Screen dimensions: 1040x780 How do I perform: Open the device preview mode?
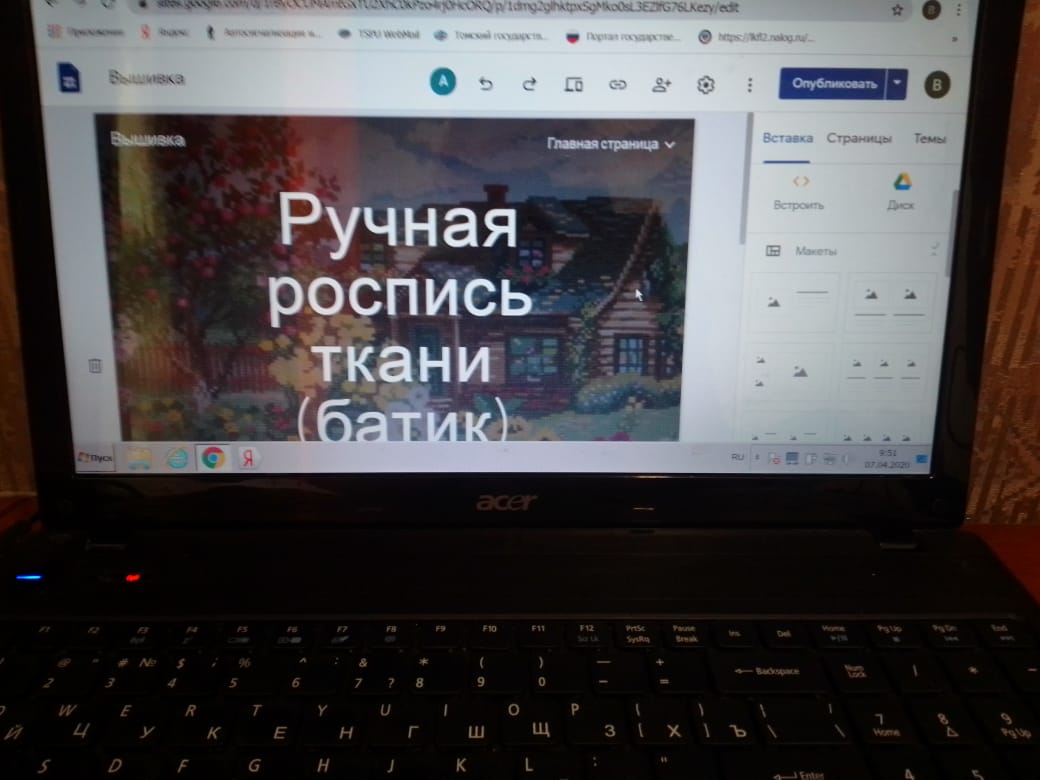pyautogui.click(x=574, y=84)
